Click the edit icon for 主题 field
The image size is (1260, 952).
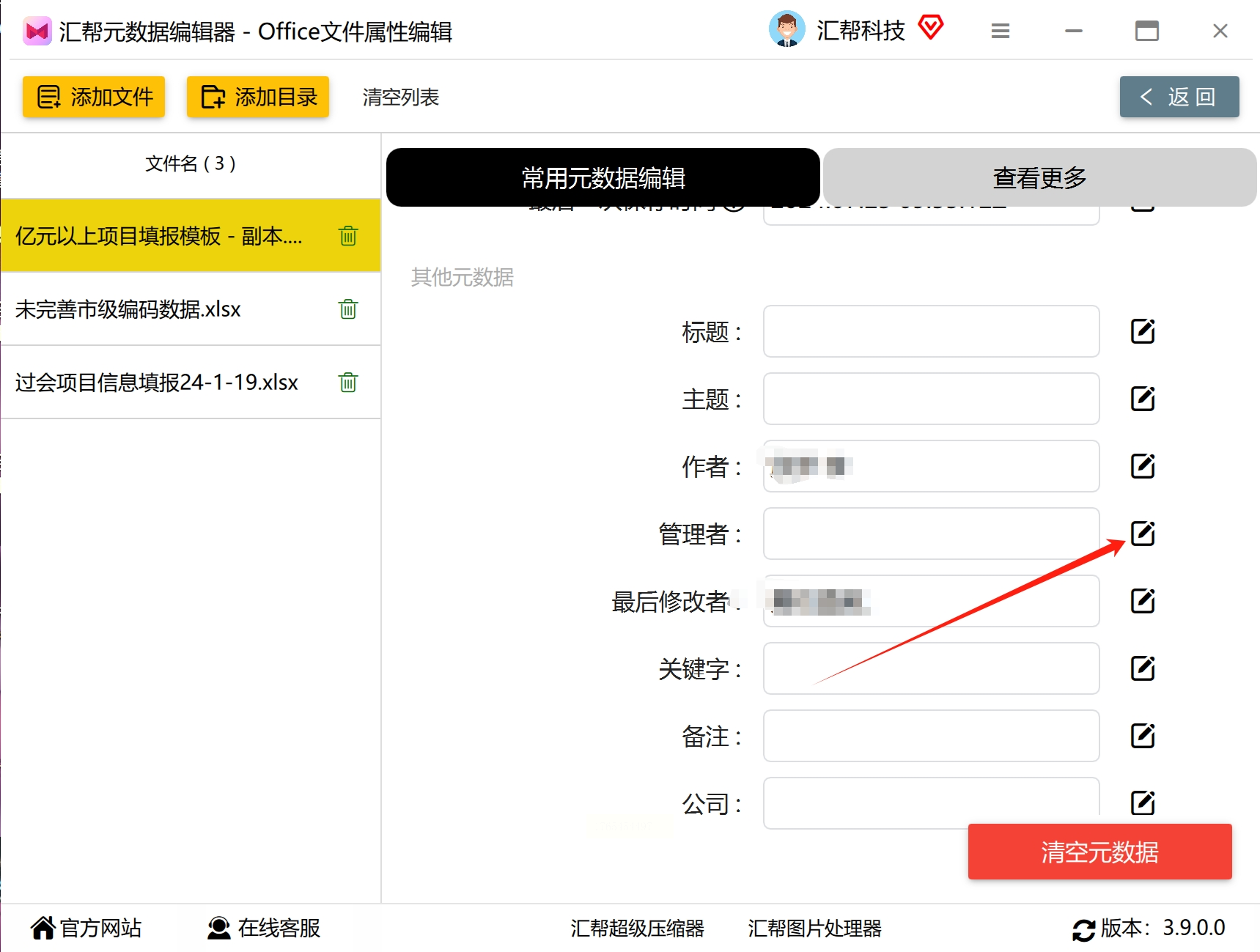(1143, 399)
